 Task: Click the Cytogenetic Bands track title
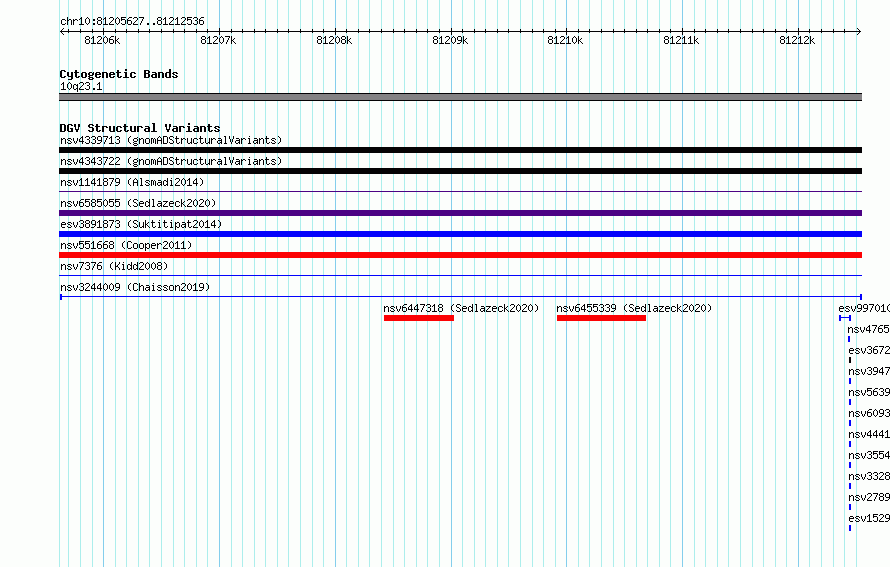[119, 74]
